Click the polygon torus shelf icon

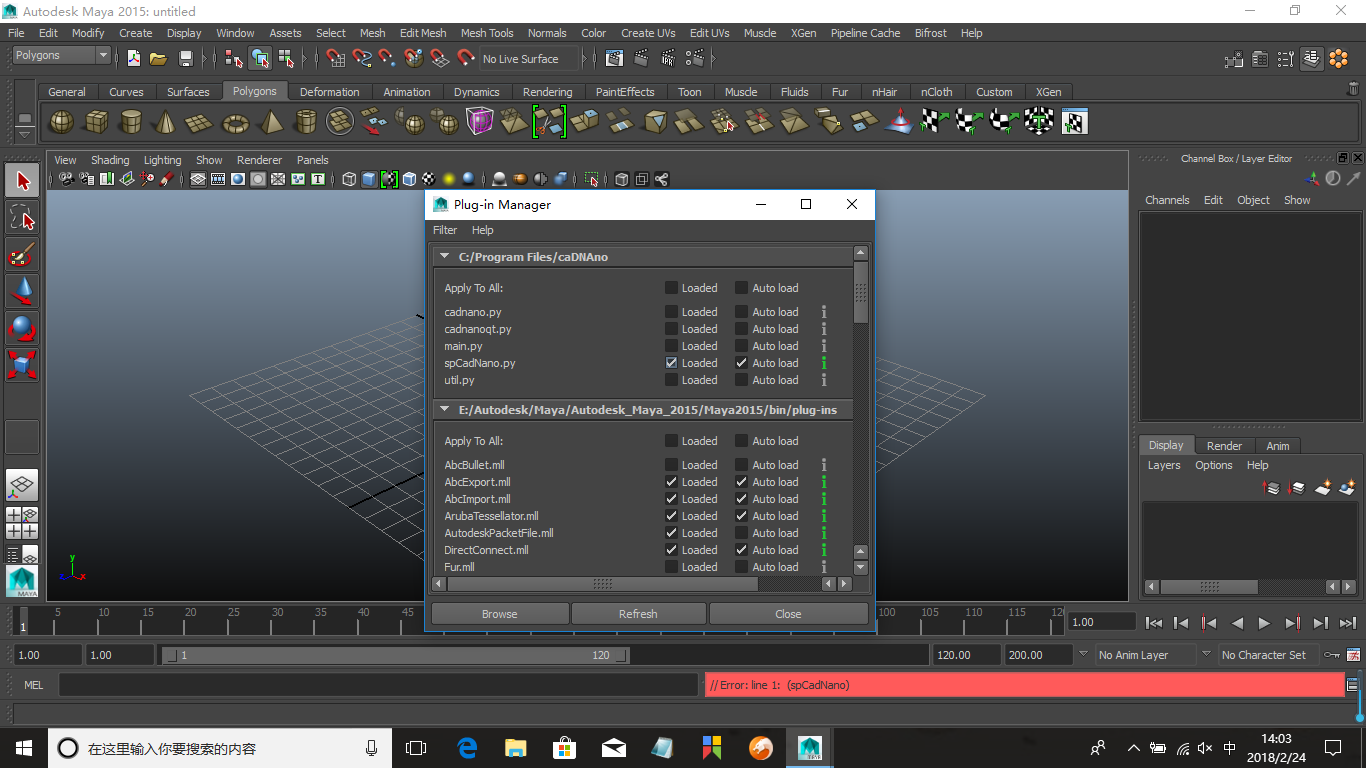coord(235,122)
